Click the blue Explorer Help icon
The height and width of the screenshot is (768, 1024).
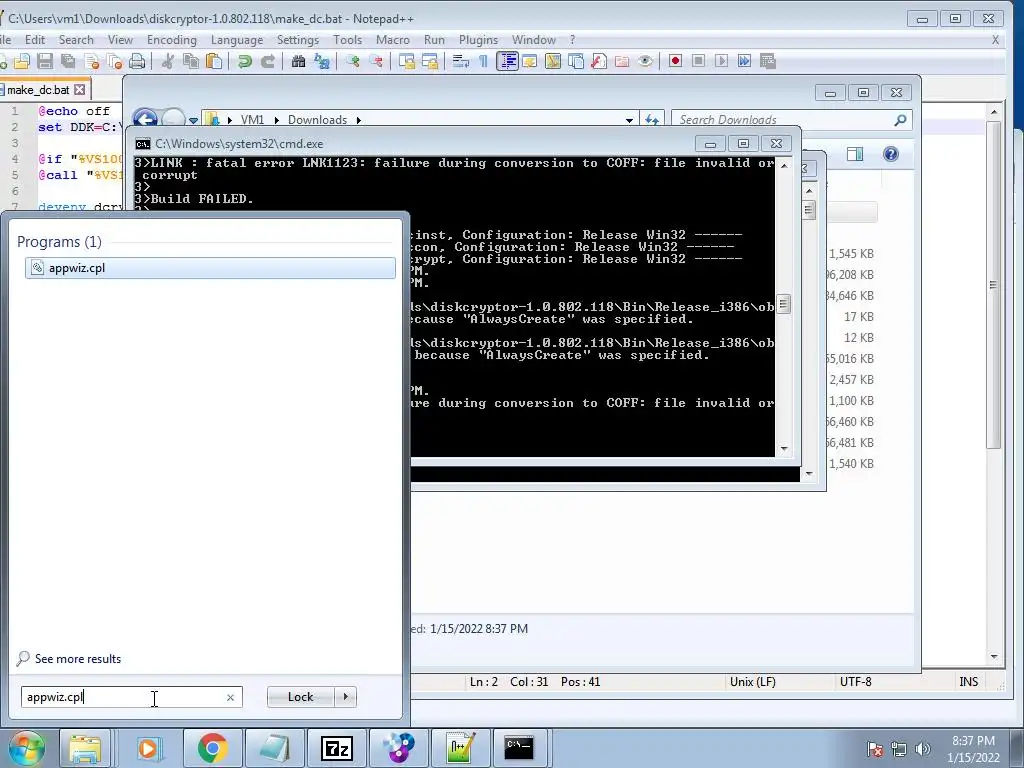tap(891, 154)
